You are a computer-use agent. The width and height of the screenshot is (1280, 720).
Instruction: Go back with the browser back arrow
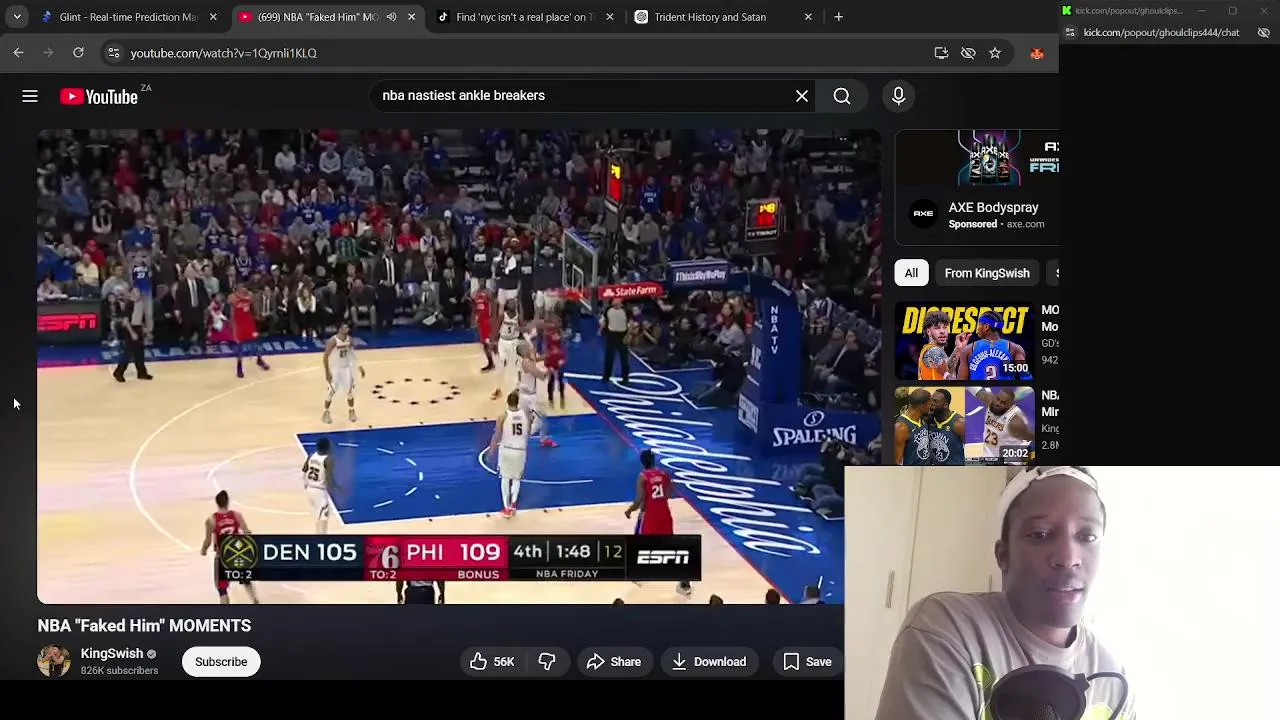click(18, 53)
